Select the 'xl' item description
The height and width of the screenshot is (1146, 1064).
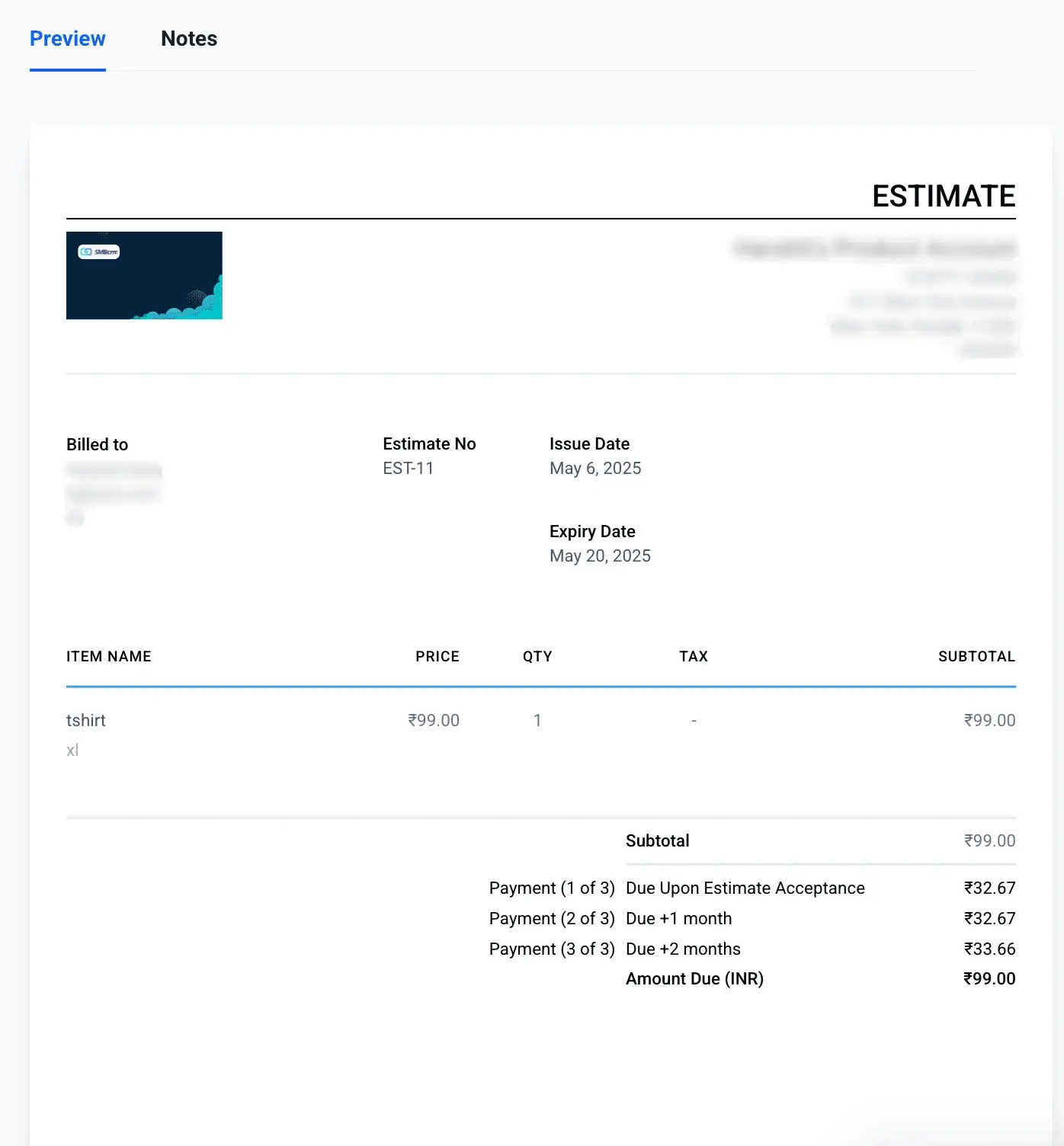72,750
